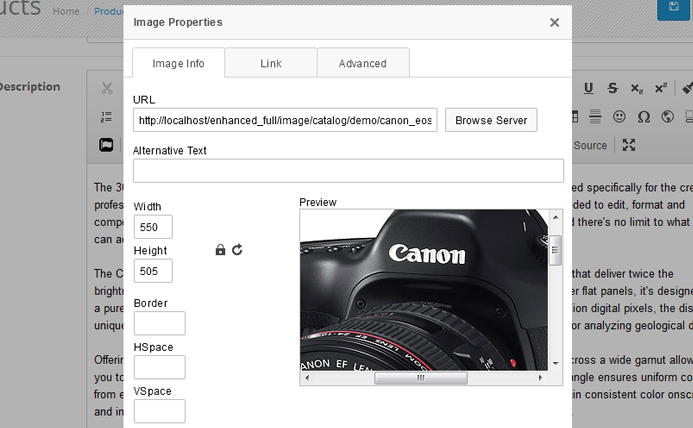Click the Products breadcrumb link

click(109, 11)
